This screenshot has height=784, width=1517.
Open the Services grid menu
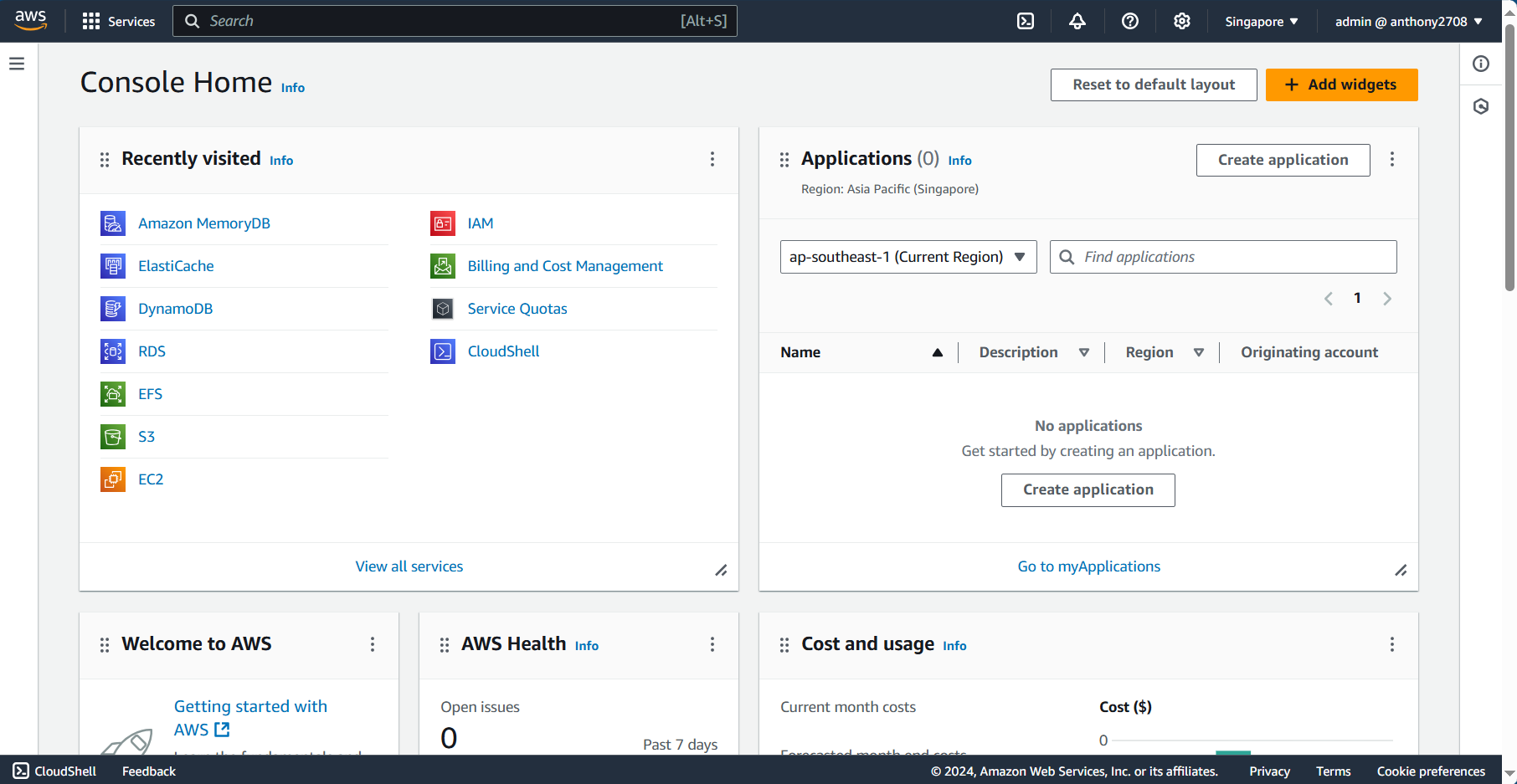[x=119, y=21]
